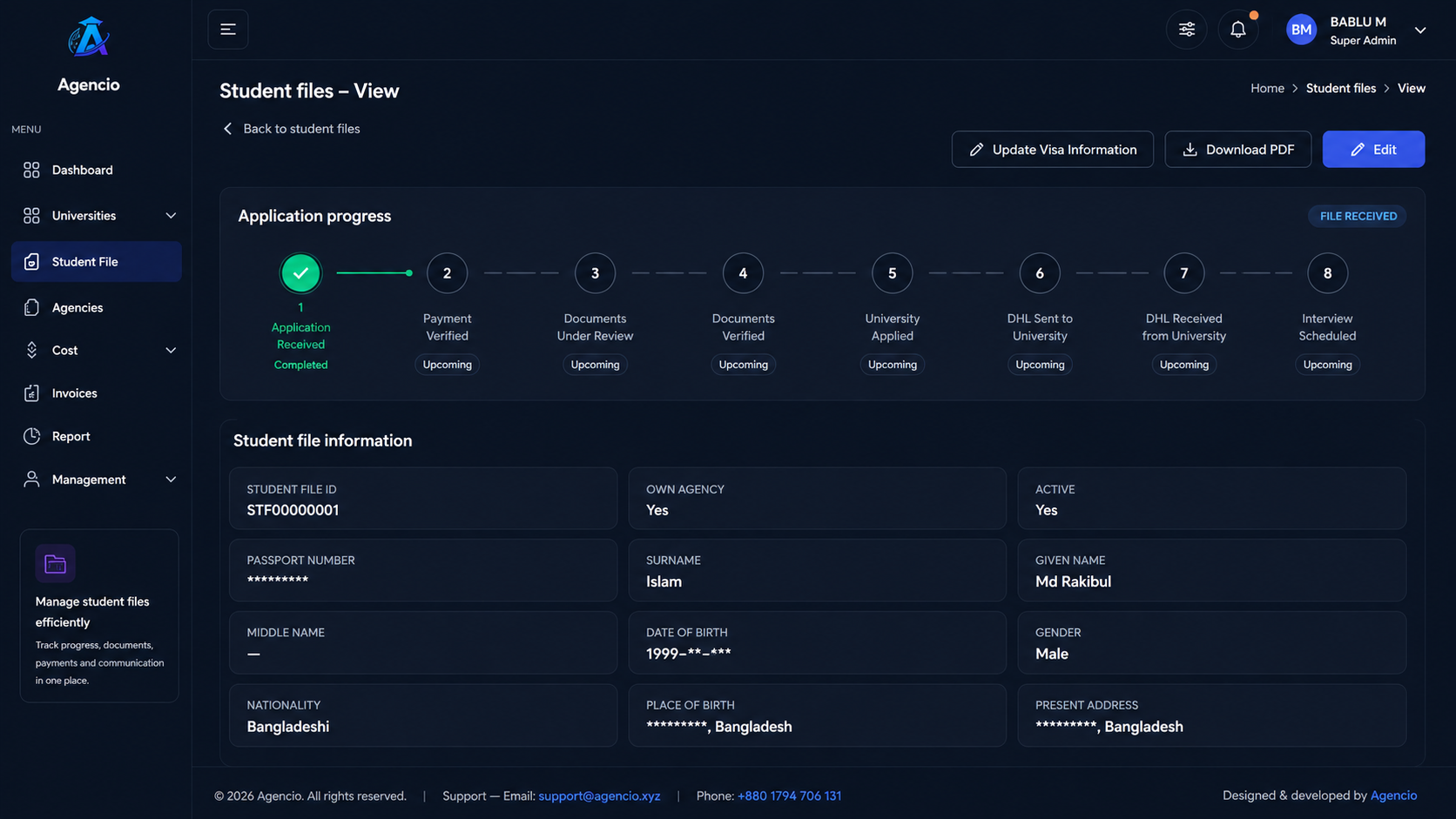The width and height of the screenshot is (1456, 819).
Task: Click the back arrow beside Back to student files
Action: 228,129
